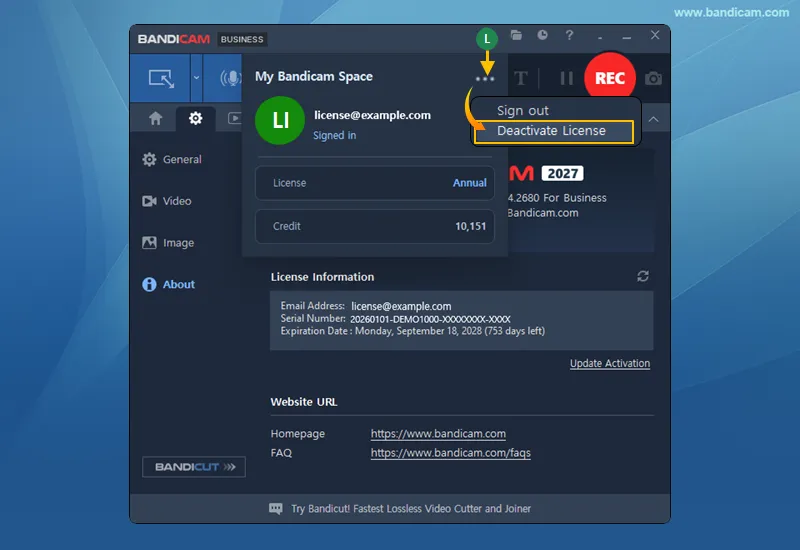The height and width of the screenshot is (550, 800).
Task: Open the help question mark icon
Action: pyautogui.click(x=569, y=35)
